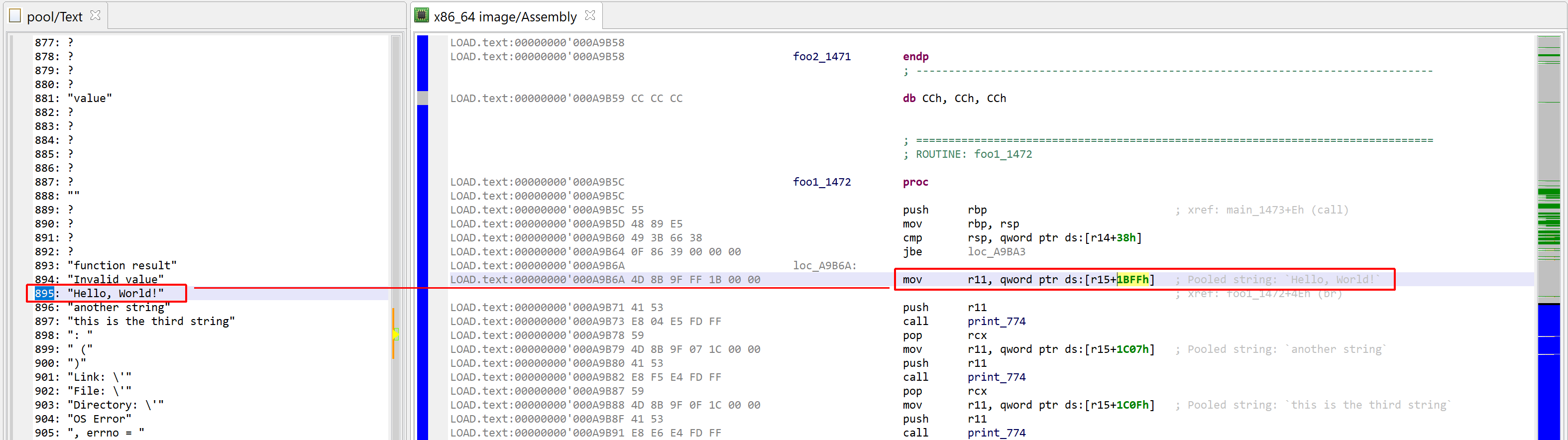Close the pool/Text tab
Viewport: 1568px width, 440px height.
pyautogui.click(x=96, y=16)
